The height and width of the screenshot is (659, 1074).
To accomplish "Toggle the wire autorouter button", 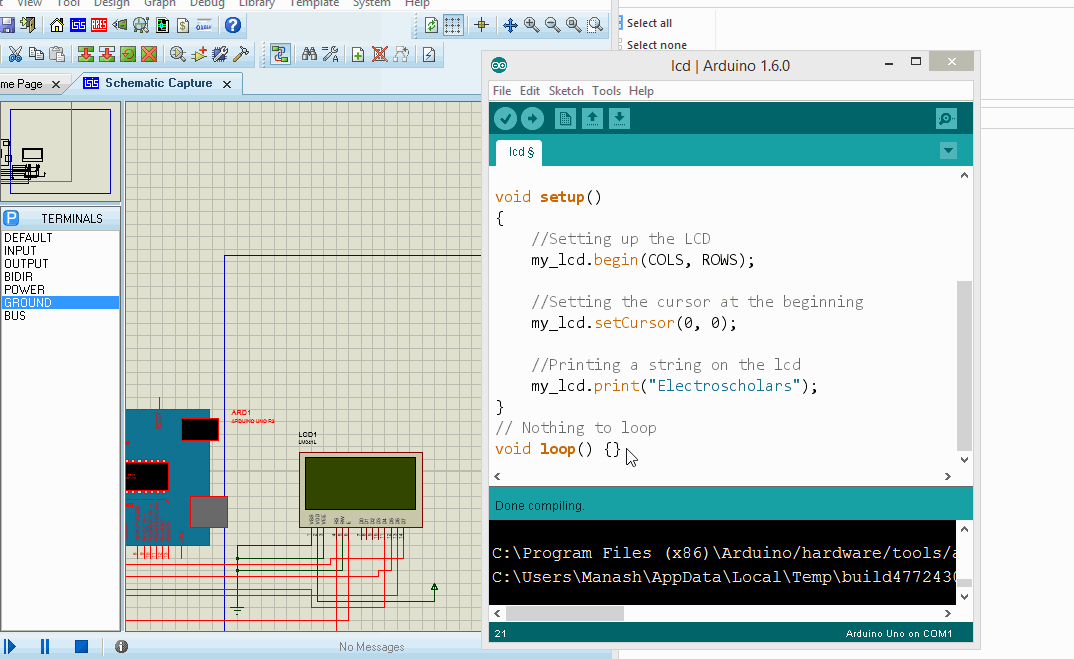I will point(279,54).
